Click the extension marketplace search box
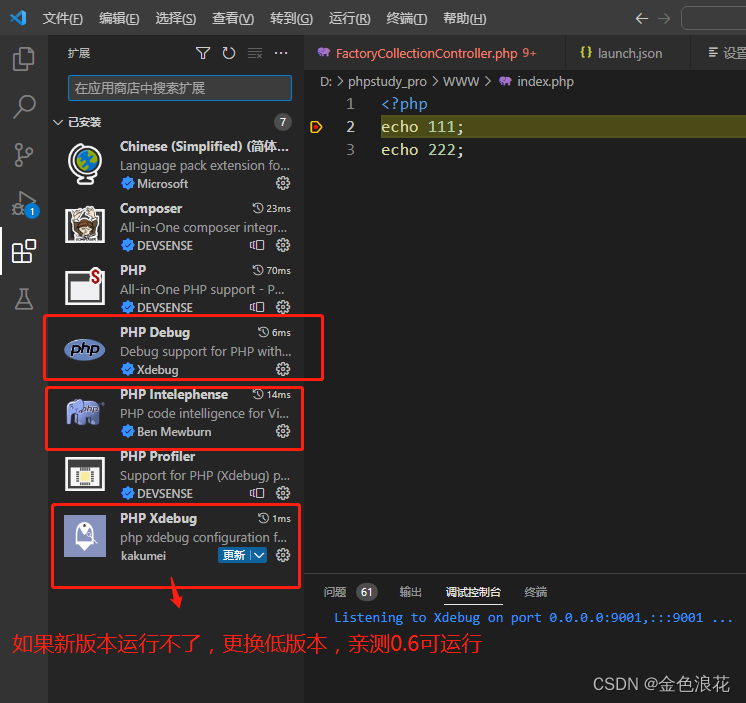This screenshot has width=746, height=703. click(180, 88)
